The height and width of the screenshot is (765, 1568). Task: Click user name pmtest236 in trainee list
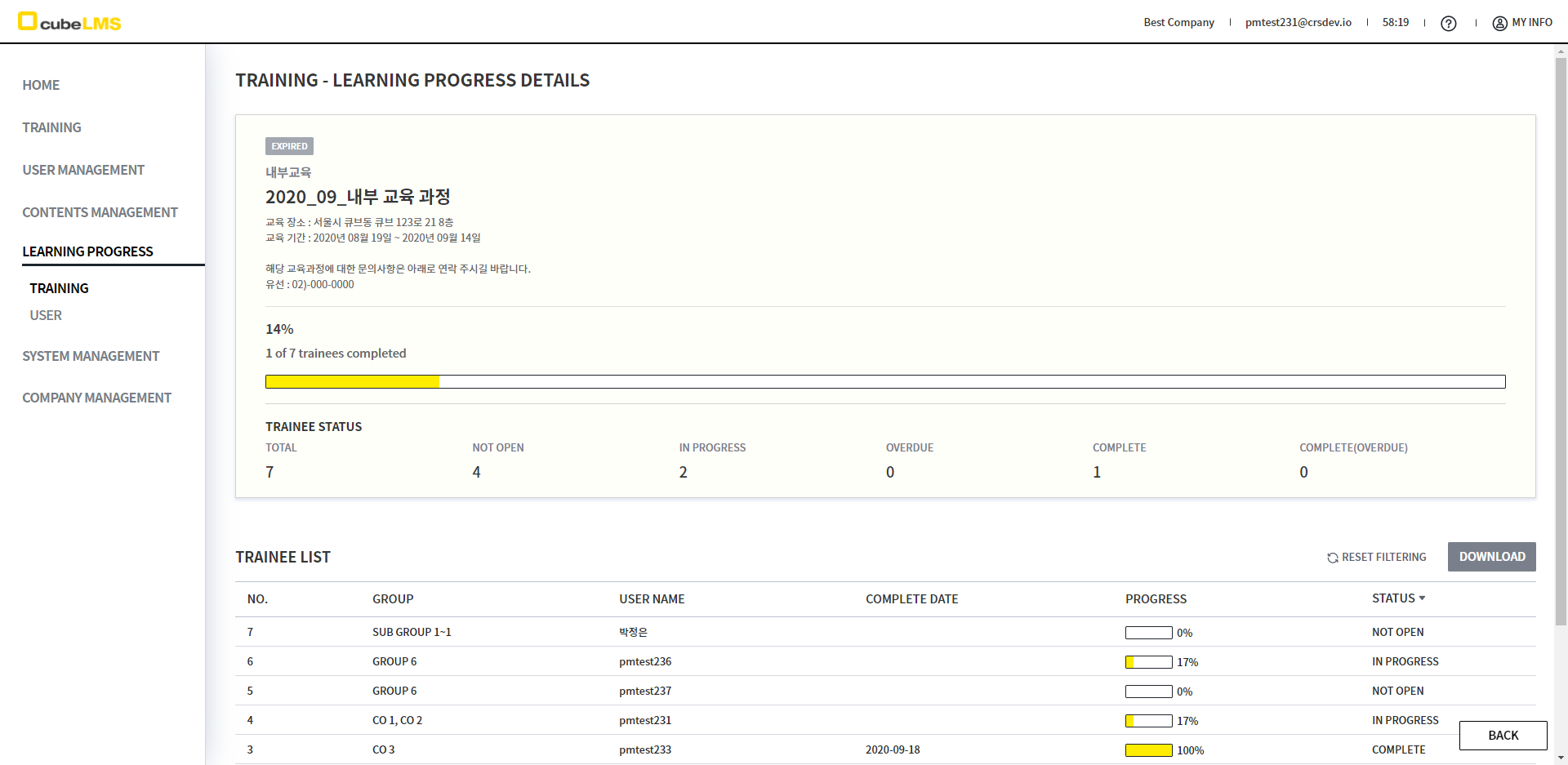click(645, 661)
